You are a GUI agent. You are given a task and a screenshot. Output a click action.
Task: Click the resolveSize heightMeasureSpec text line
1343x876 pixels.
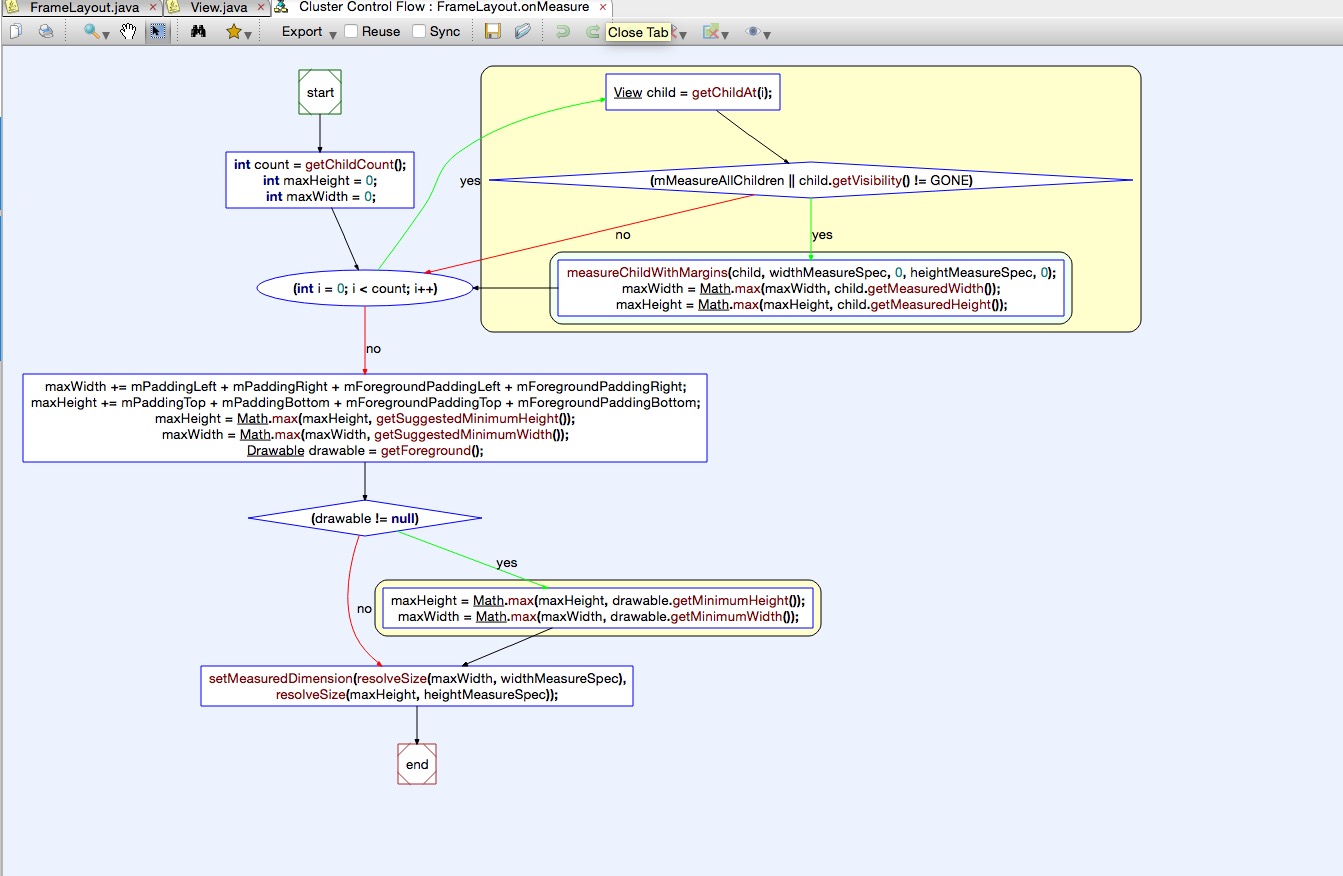click(417, 694)
